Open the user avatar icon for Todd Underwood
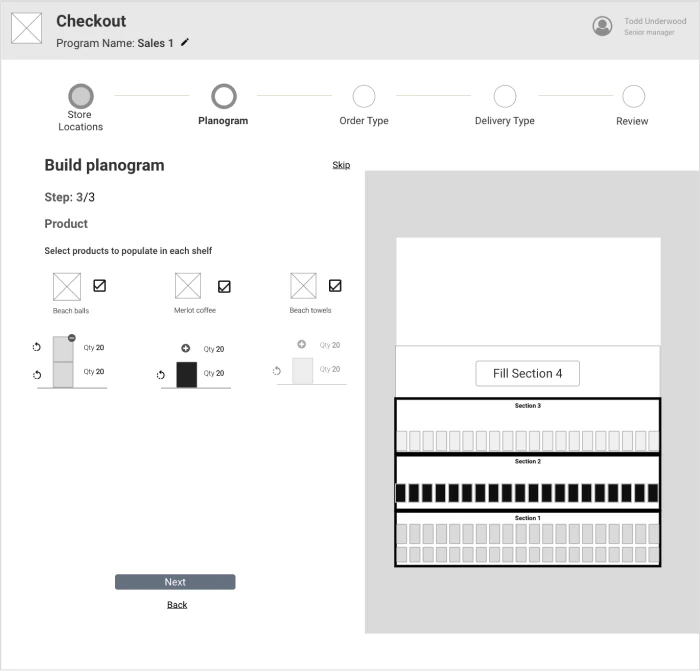 point(602,26)
